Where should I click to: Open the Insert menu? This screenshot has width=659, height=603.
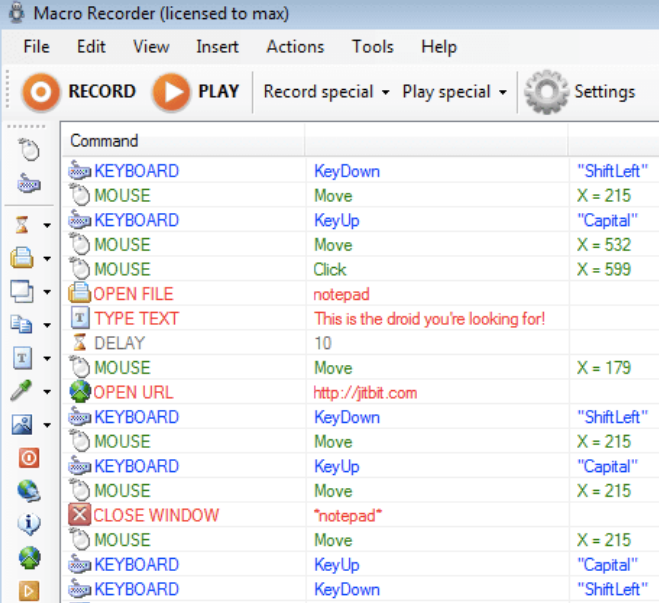point(217,47)
